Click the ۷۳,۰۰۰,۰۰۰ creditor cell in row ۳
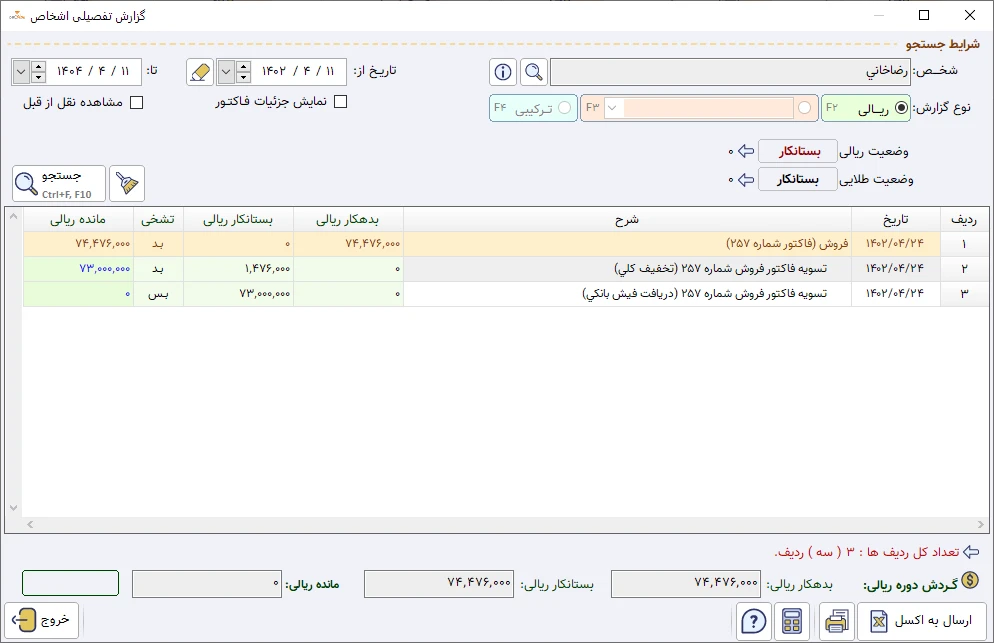 click(x=238, y=294)
